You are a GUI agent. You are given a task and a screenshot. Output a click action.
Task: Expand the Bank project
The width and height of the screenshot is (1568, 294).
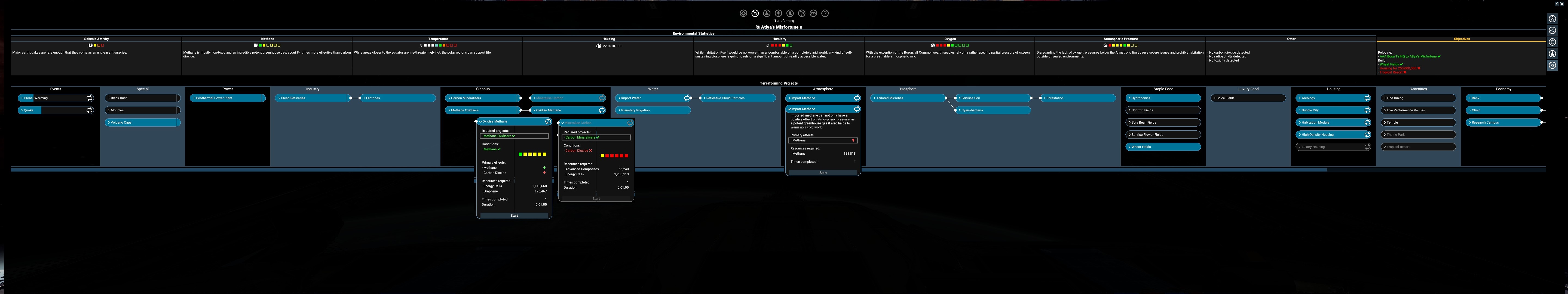click(1503, 98)
